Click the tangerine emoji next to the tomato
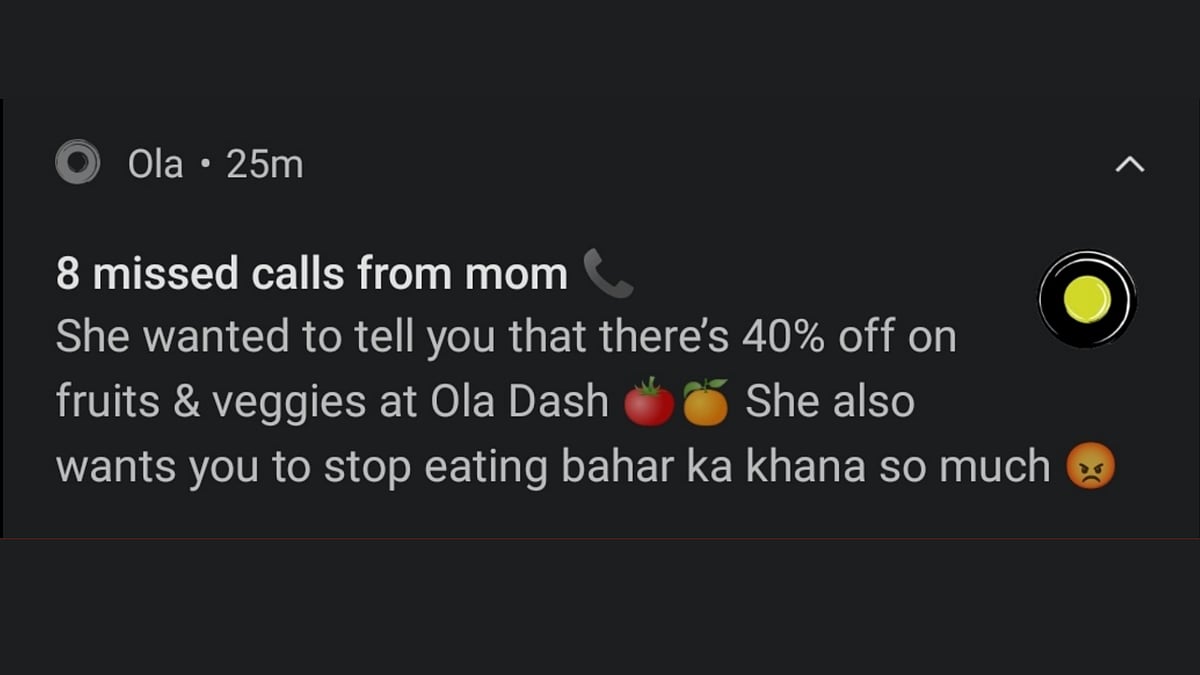The image size is (1200, 675). tap(707, 398)
